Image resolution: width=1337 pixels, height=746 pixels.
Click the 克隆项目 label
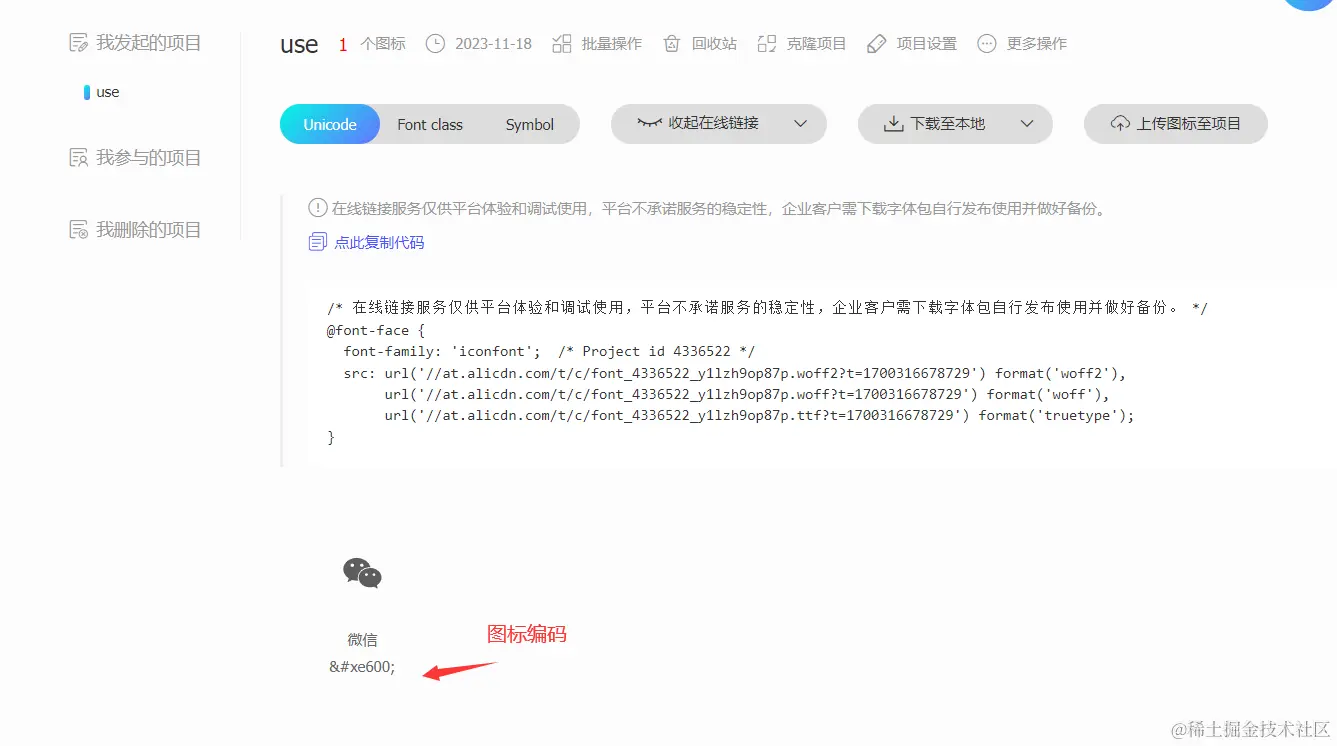point(816,44)
